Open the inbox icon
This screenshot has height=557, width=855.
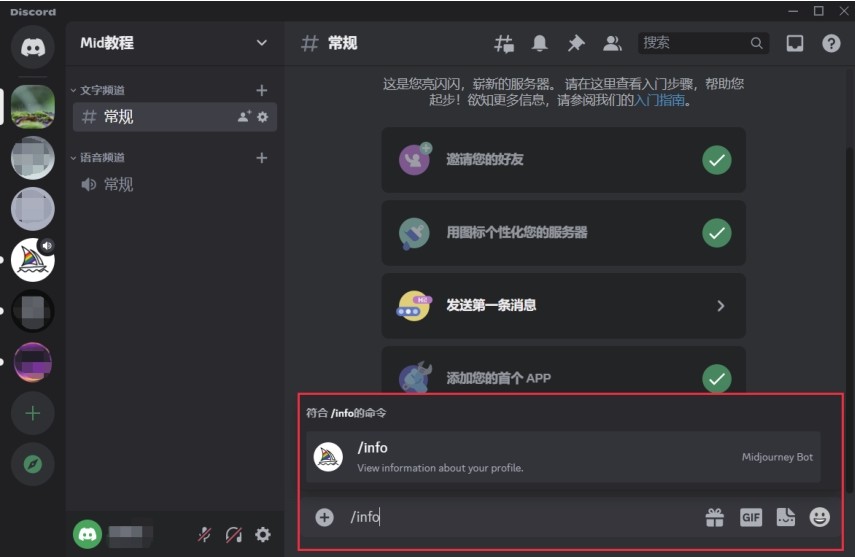pos(794,43)
